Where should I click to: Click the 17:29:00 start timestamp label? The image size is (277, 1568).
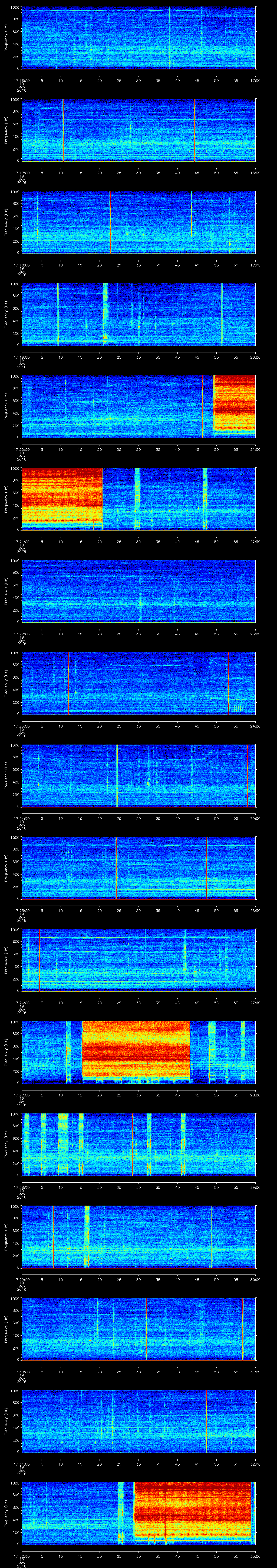click(x=22, y=1279)
